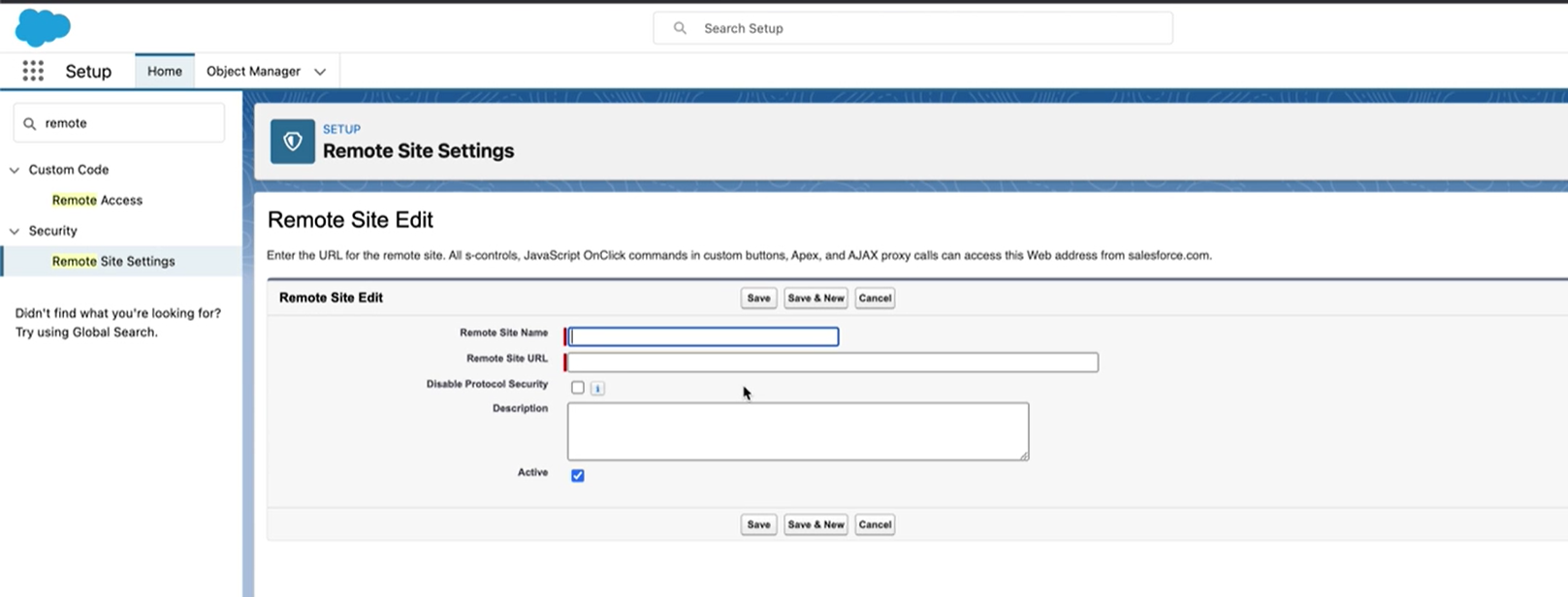Image resolution: width=1568 pixels, height=597 pixels.
Task: Switch to the Home tab
Action: [x=165, y=71]
